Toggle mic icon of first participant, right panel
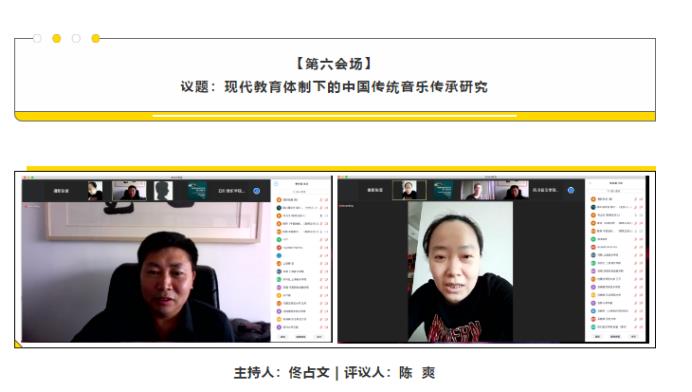The image size is (692, 392). click(x=636, y=199)
